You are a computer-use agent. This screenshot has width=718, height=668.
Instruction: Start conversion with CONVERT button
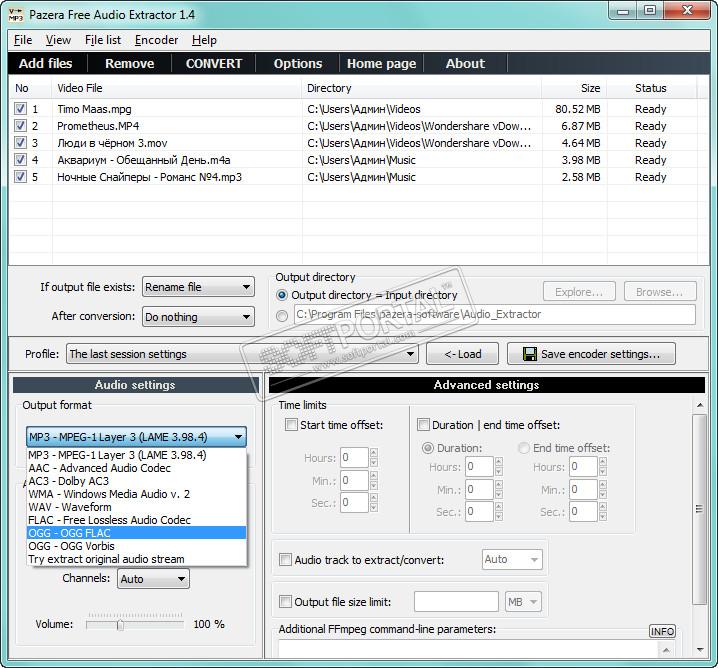[x=214, y=63]
